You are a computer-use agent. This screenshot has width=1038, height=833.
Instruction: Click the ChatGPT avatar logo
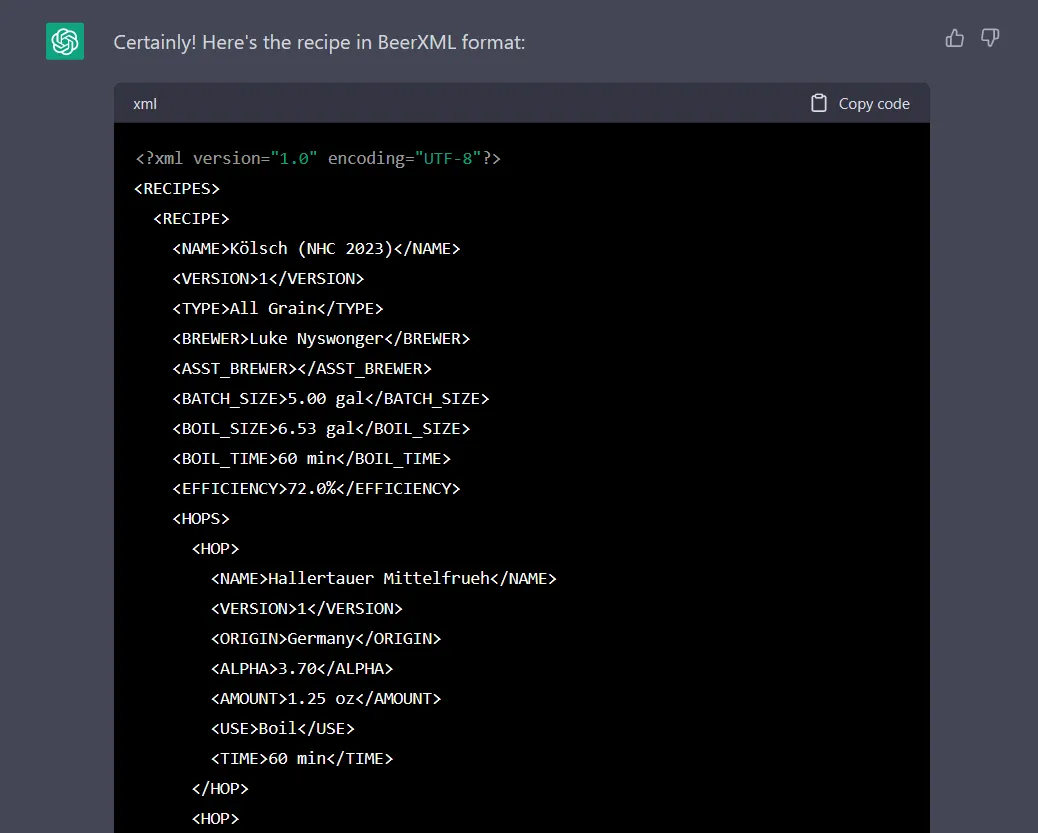pyautogui.click(x=65, y=42)
